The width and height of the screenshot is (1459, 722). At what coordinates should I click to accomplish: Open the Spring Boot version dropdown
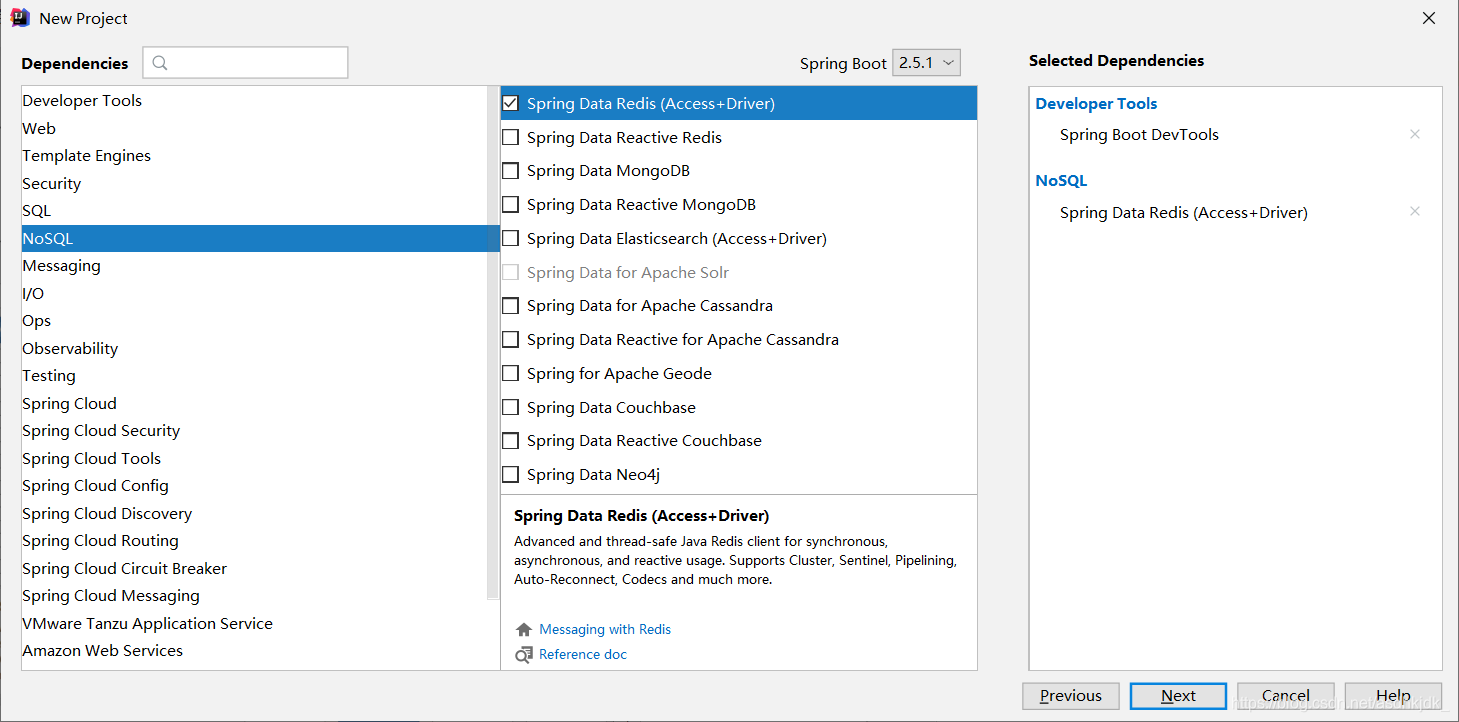(x=926, y=62)
